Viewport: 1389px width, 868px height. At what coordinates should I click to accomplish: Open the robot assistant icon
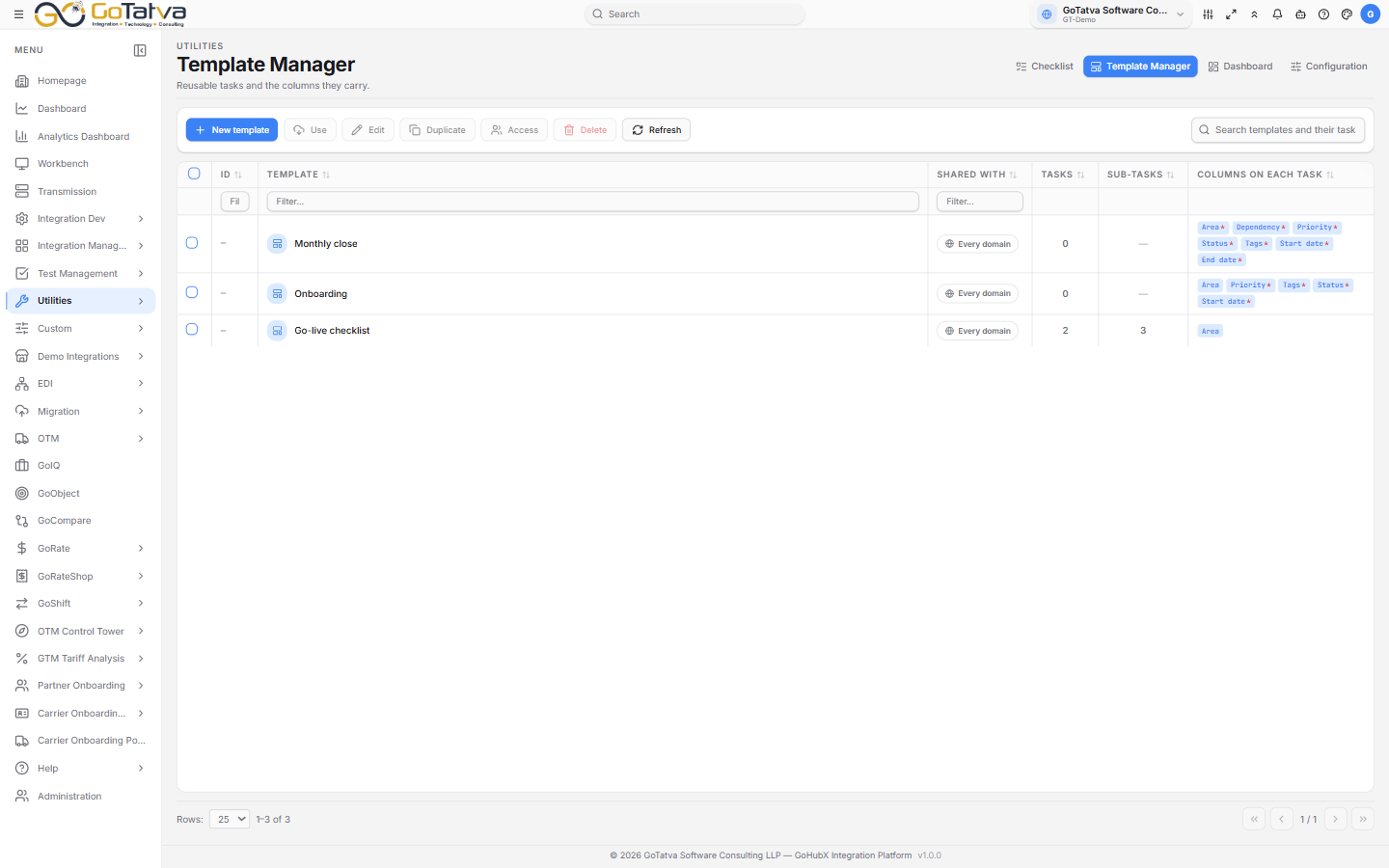tap(1300, 14)
